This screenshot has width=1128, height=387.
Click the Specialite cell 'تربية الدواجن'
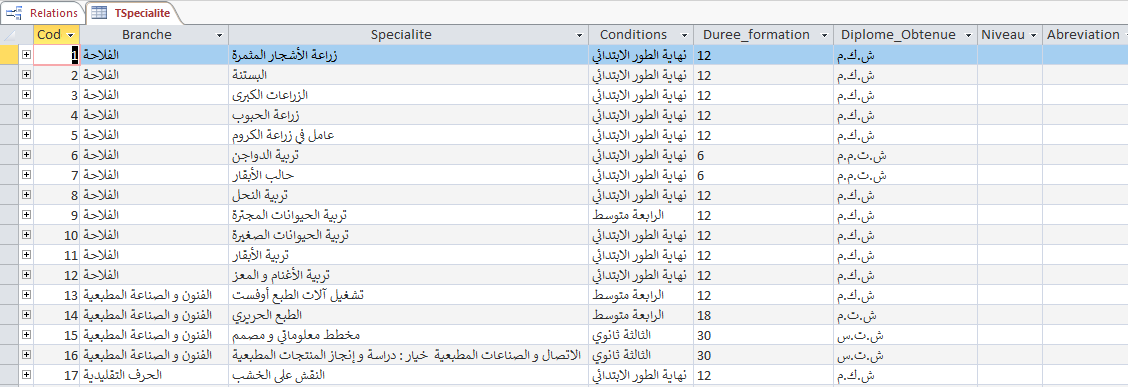pos(409,155)
